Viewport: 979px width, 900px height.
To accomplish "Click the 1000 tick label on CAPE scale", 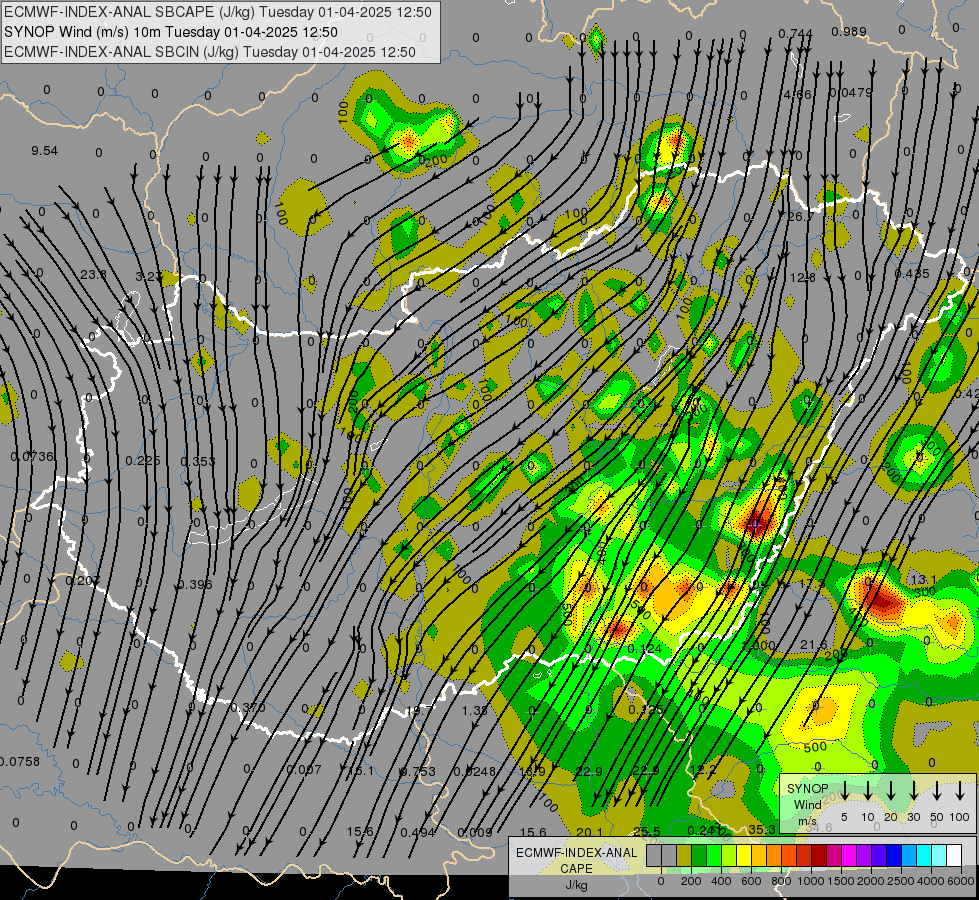I will [810, 881].
